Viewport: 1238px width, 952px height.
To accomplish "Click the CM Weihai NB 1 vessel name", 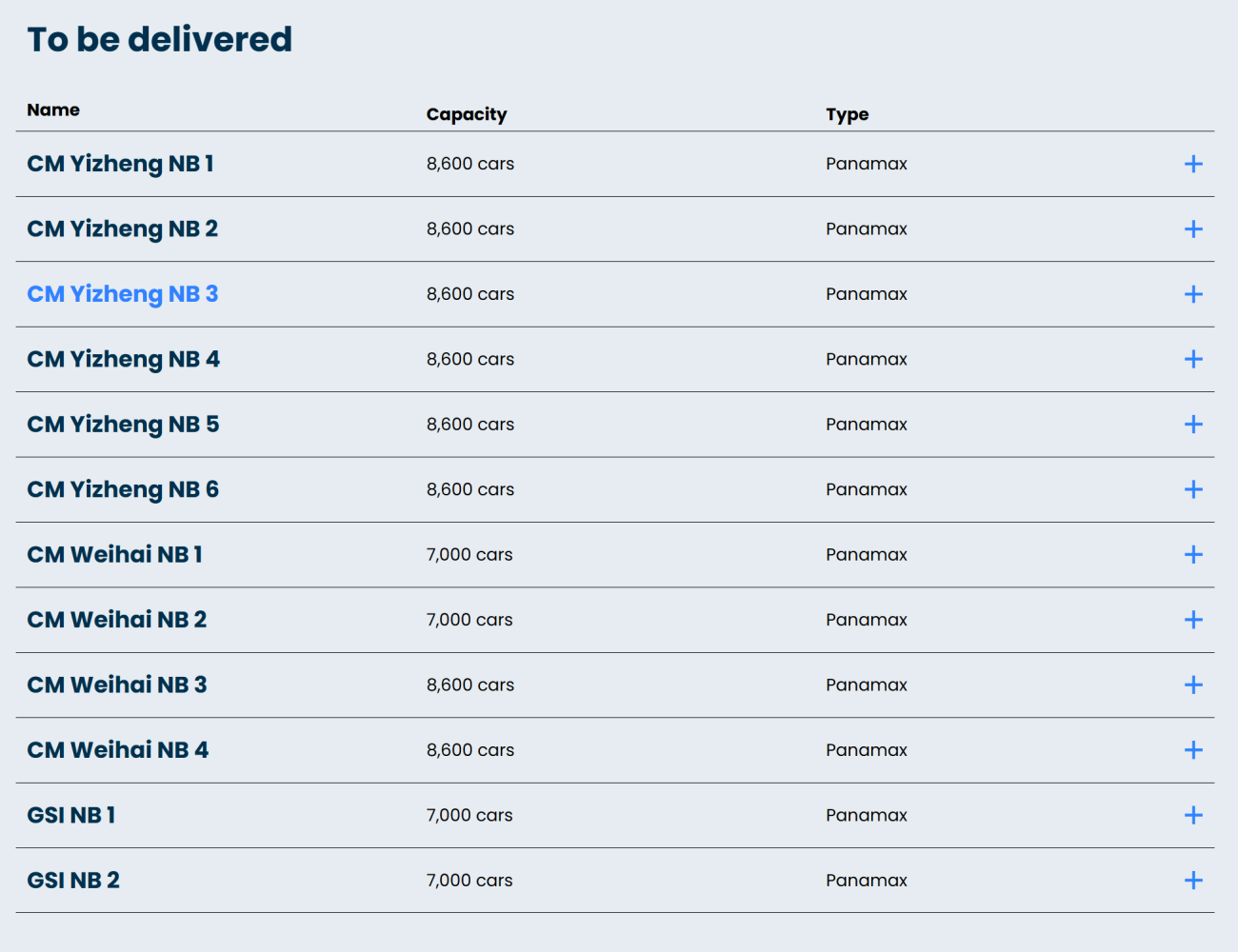I will (114, 554).
